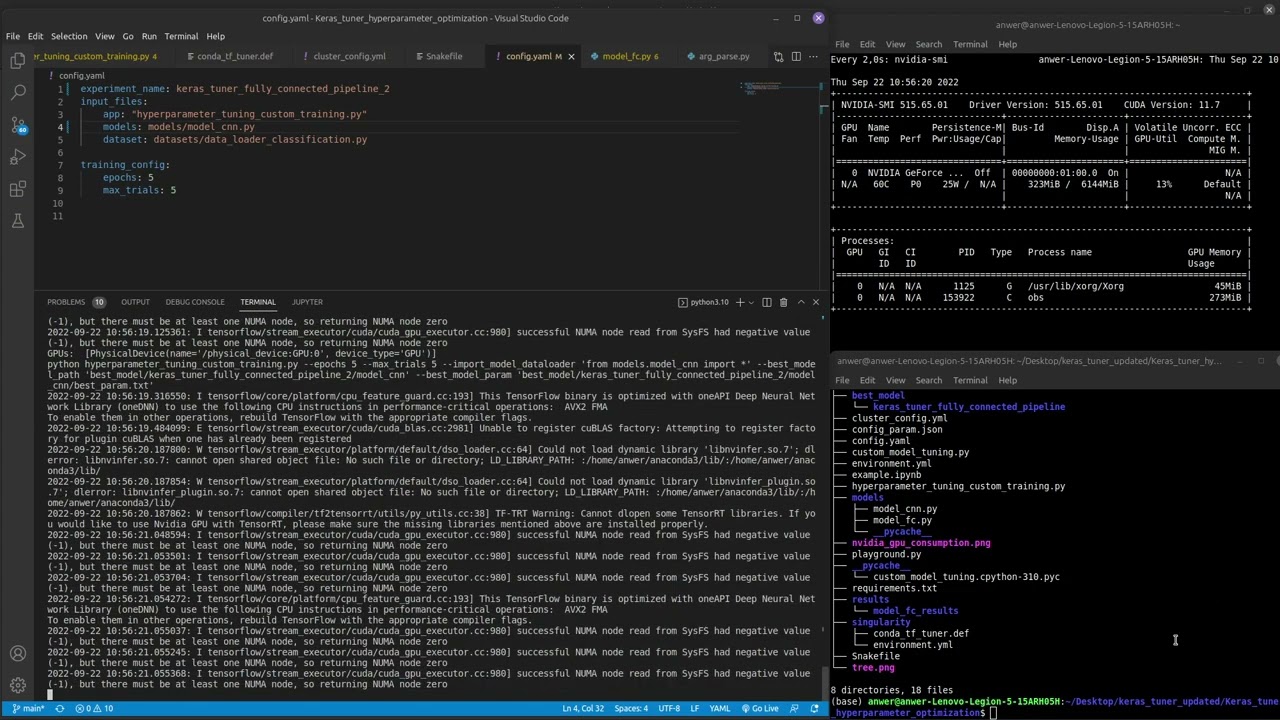The height and width of the screenshot is (720, 1280).
Task: Create a new terminal with plus icon
Action: click(x=740, y=302)
